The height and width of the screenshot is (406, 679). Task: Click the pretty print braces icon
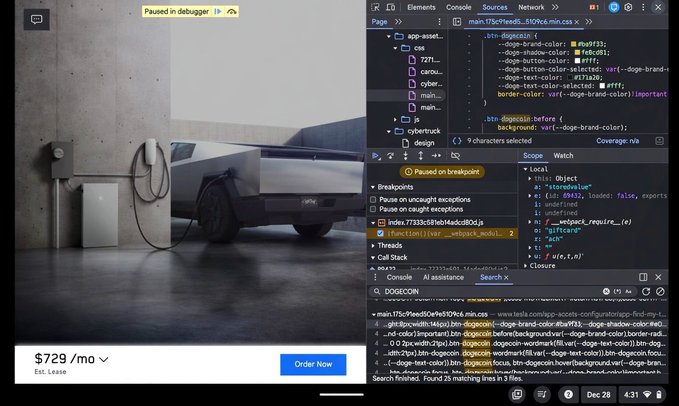click(x=457, y=141)
